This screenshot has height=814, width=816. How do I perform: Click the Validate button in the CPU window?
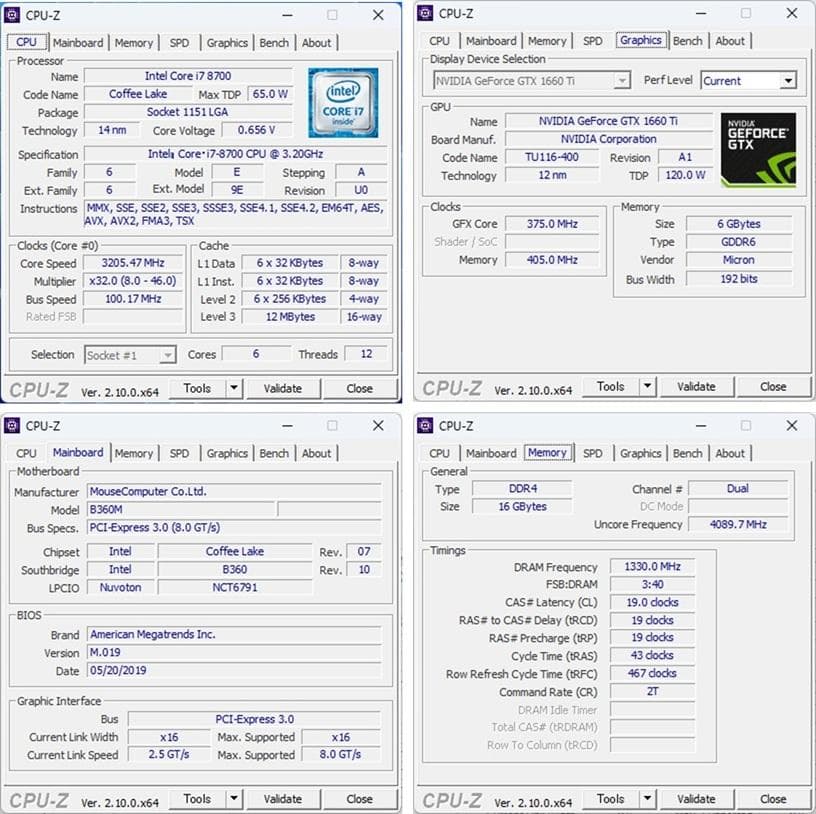[x=284, y=388]
